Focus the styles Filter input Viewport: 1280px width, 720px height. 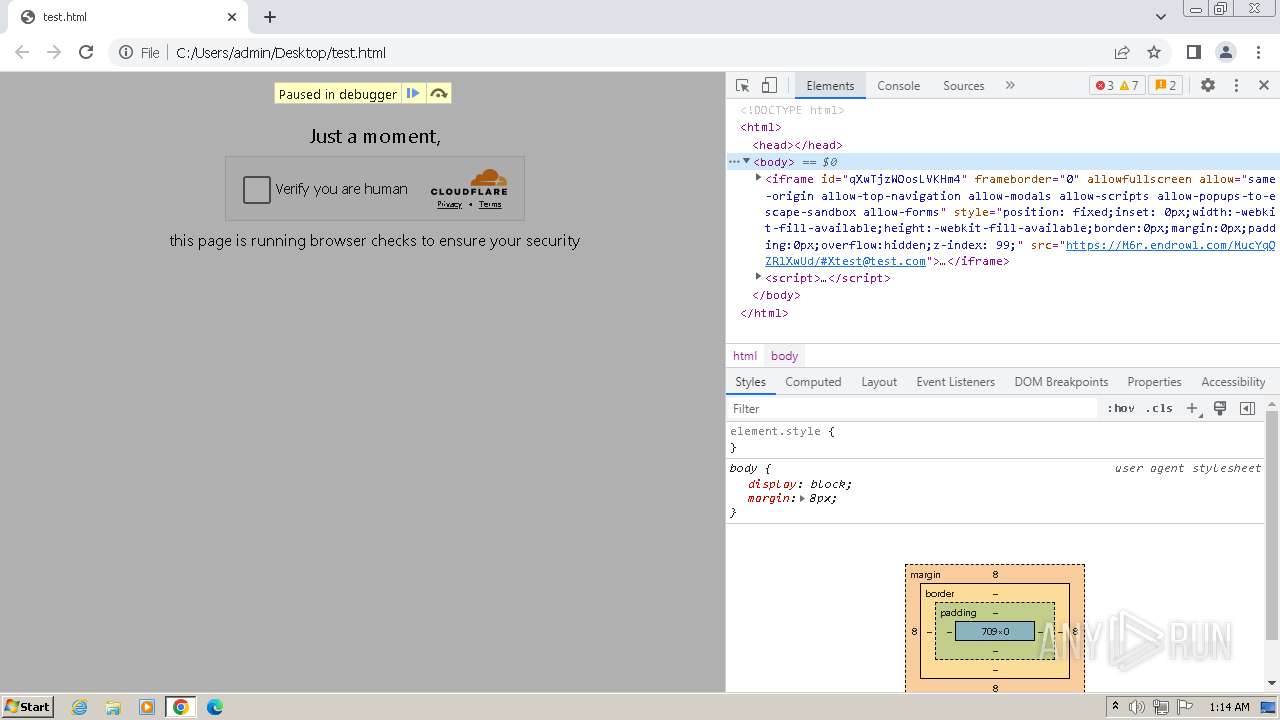point(912,408)
